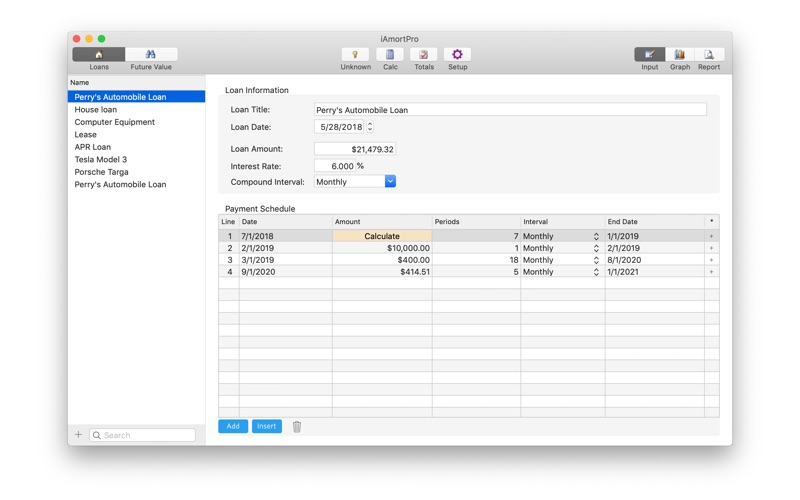Switch to Report view

pos(709,54)
